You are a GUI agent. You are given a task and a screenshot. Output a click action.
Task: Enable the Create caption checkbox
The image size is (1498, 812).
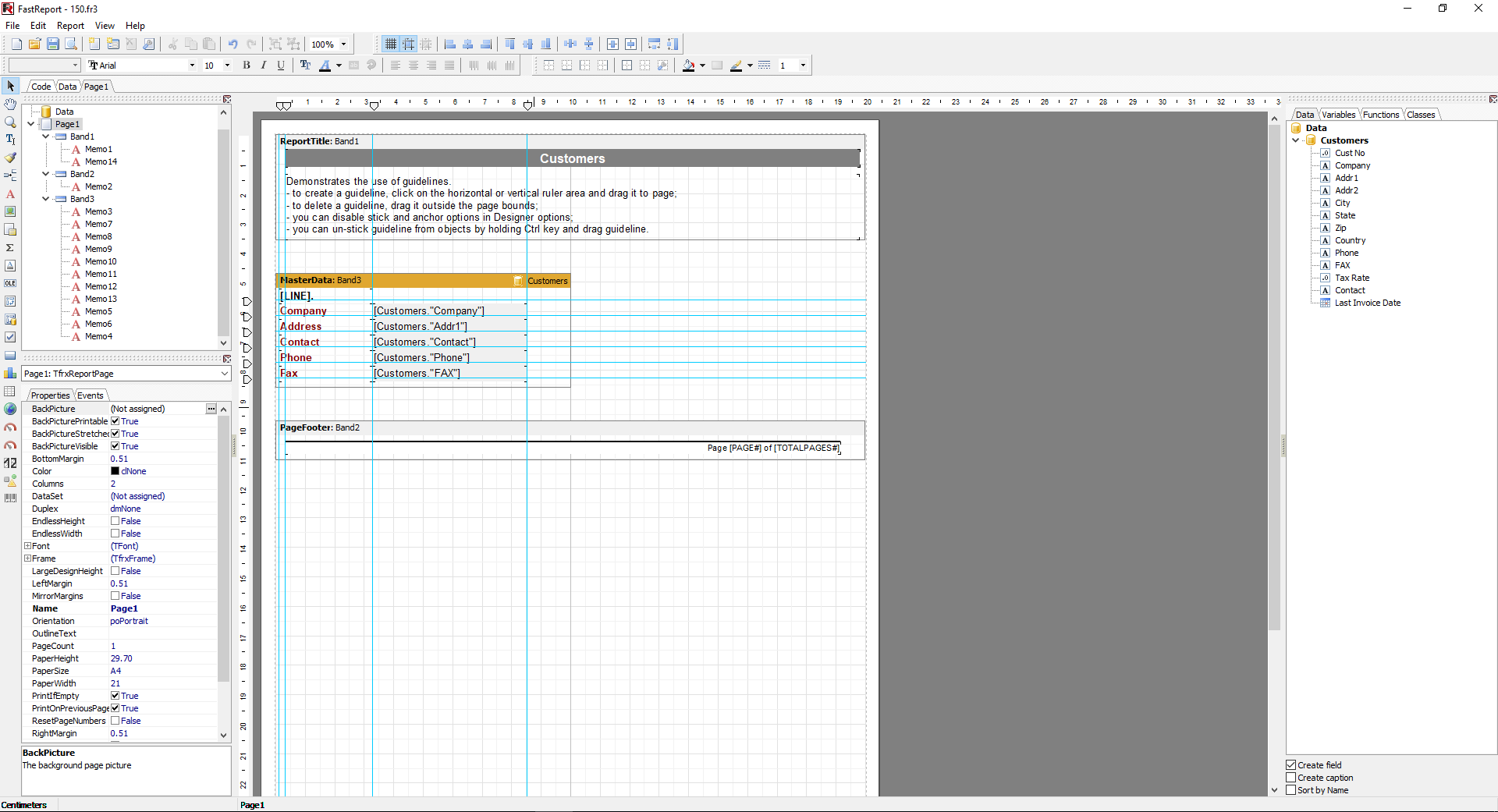click(x=1291, y=778)
